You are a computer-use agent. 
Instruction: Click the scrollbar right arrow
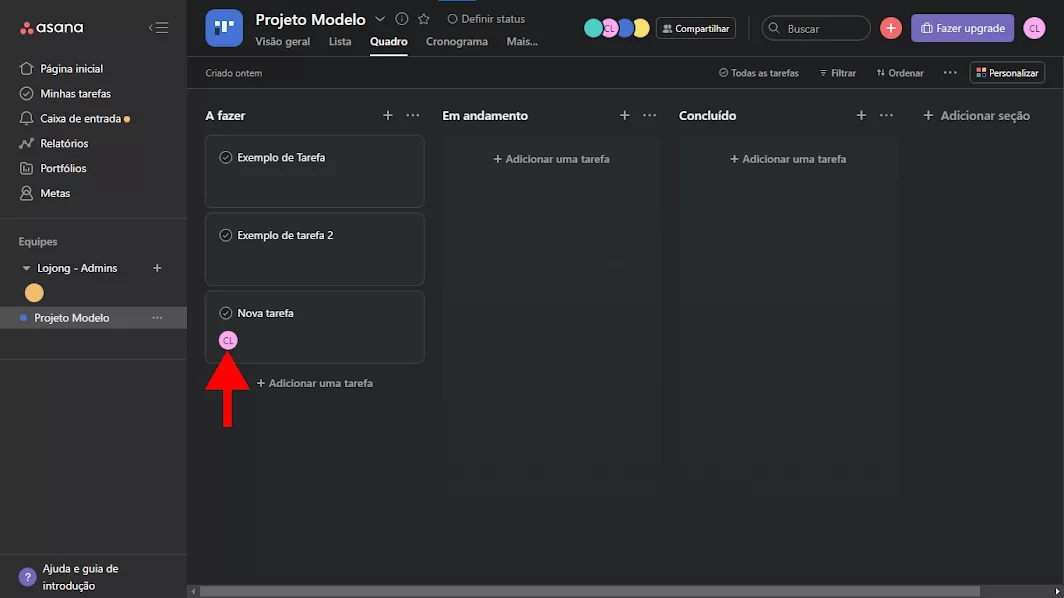(1057, 592)
